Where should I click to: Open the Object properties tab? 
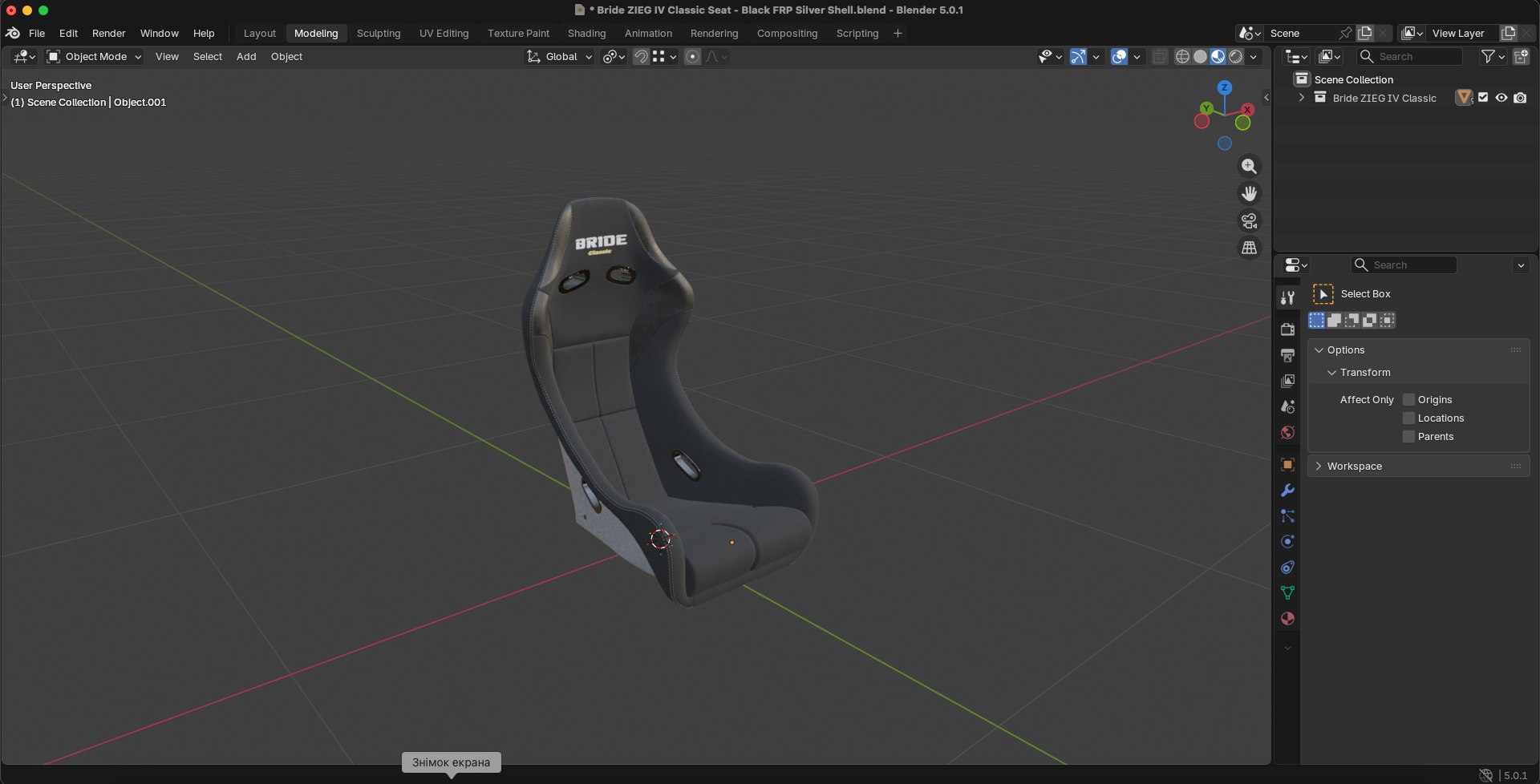coord(1287,464)
